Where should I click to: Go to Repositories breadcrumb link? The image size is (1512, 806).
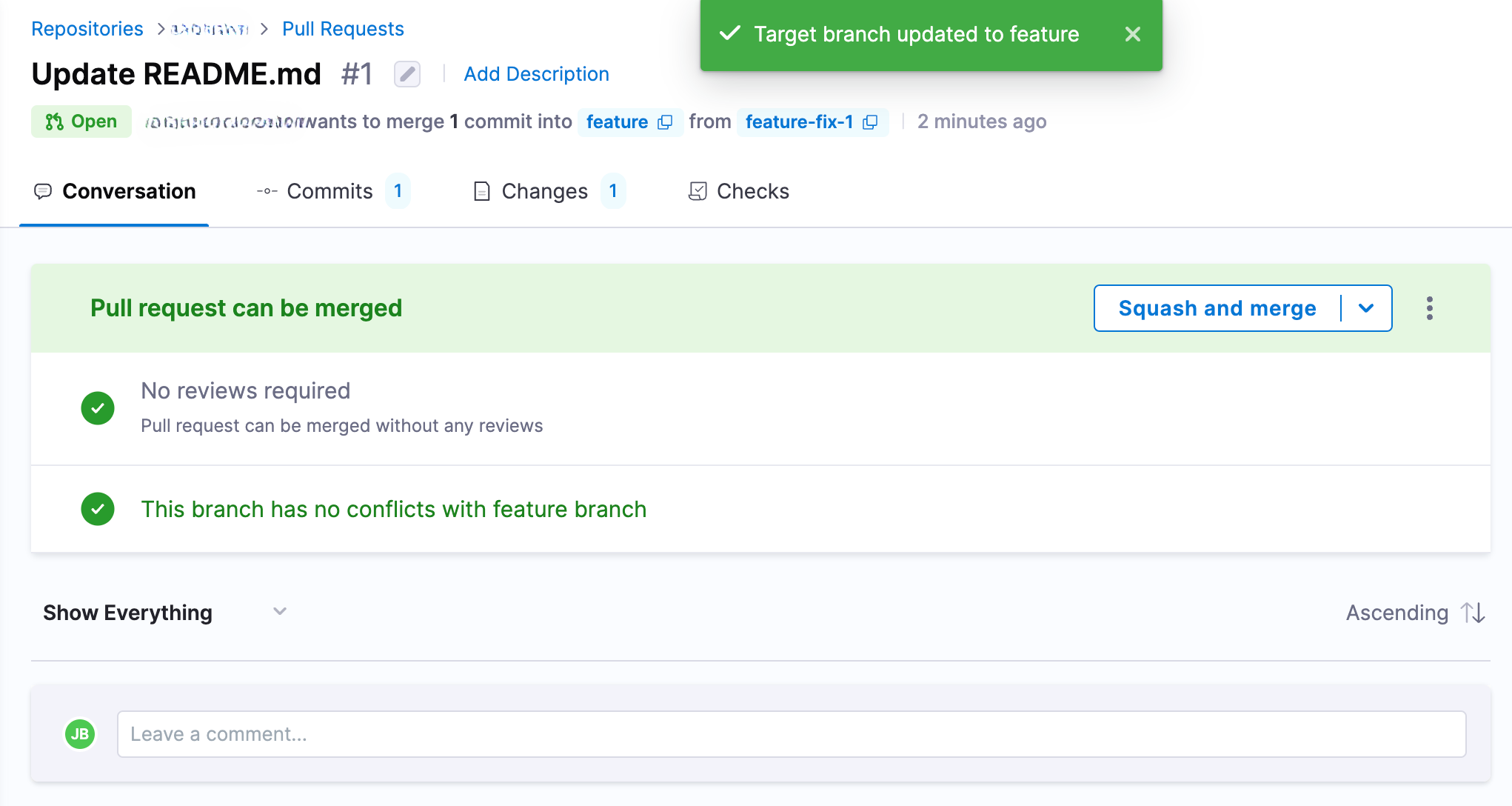point(87,29)
